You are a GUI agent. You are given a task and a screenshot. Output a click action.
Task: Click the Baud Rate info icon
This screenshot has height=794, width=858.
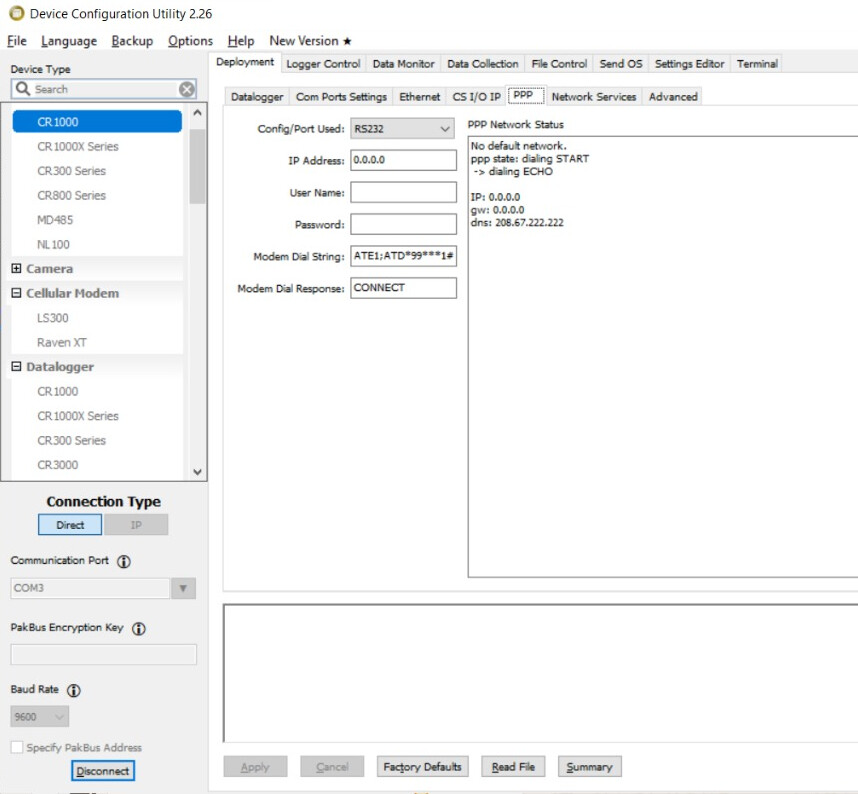[74, 691]
